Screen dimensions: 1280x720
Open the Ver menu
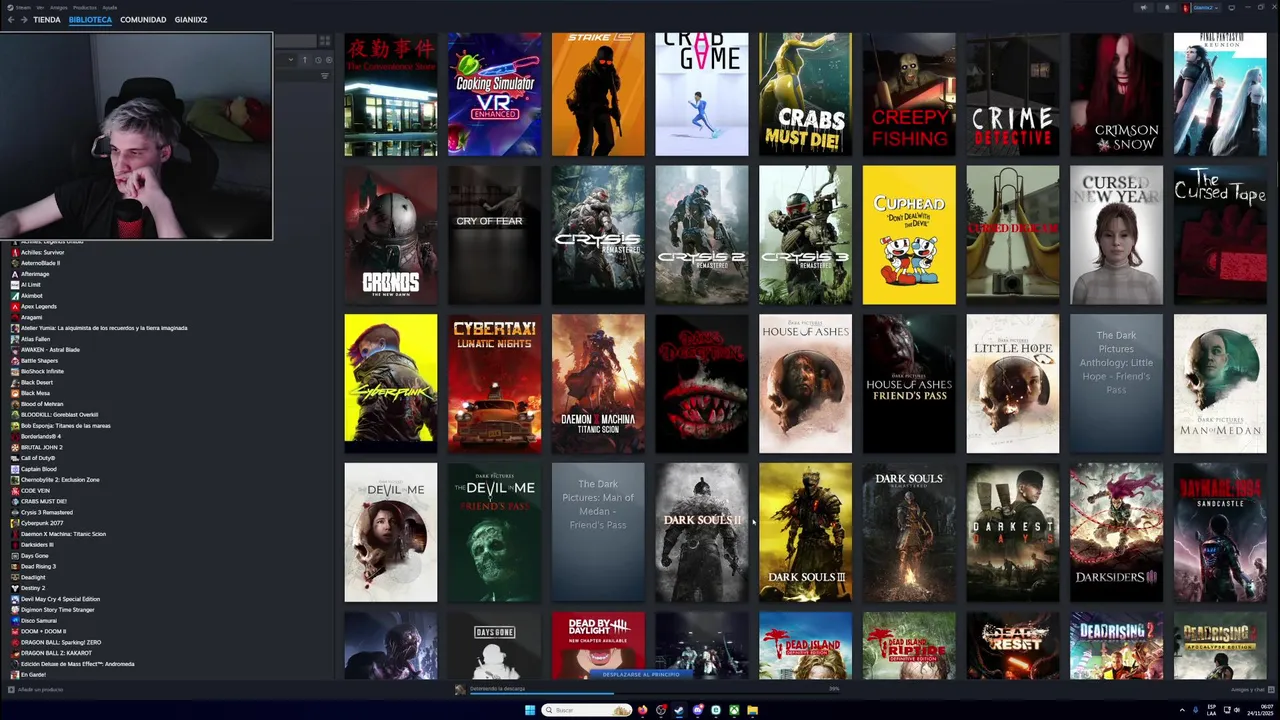(40, 7)
